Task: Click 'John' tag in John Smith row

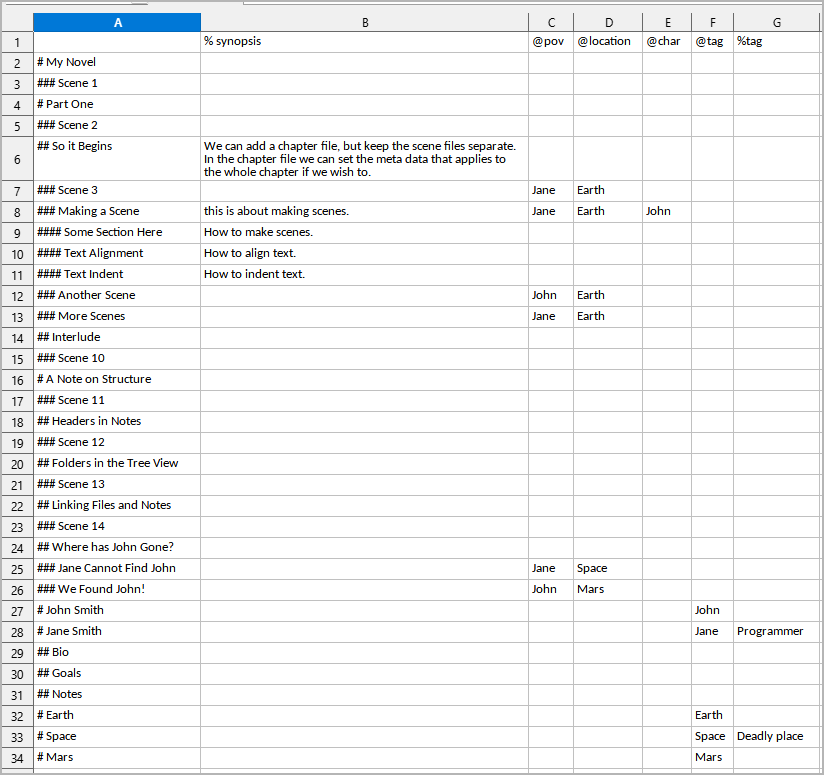Action: coord(713,612)
